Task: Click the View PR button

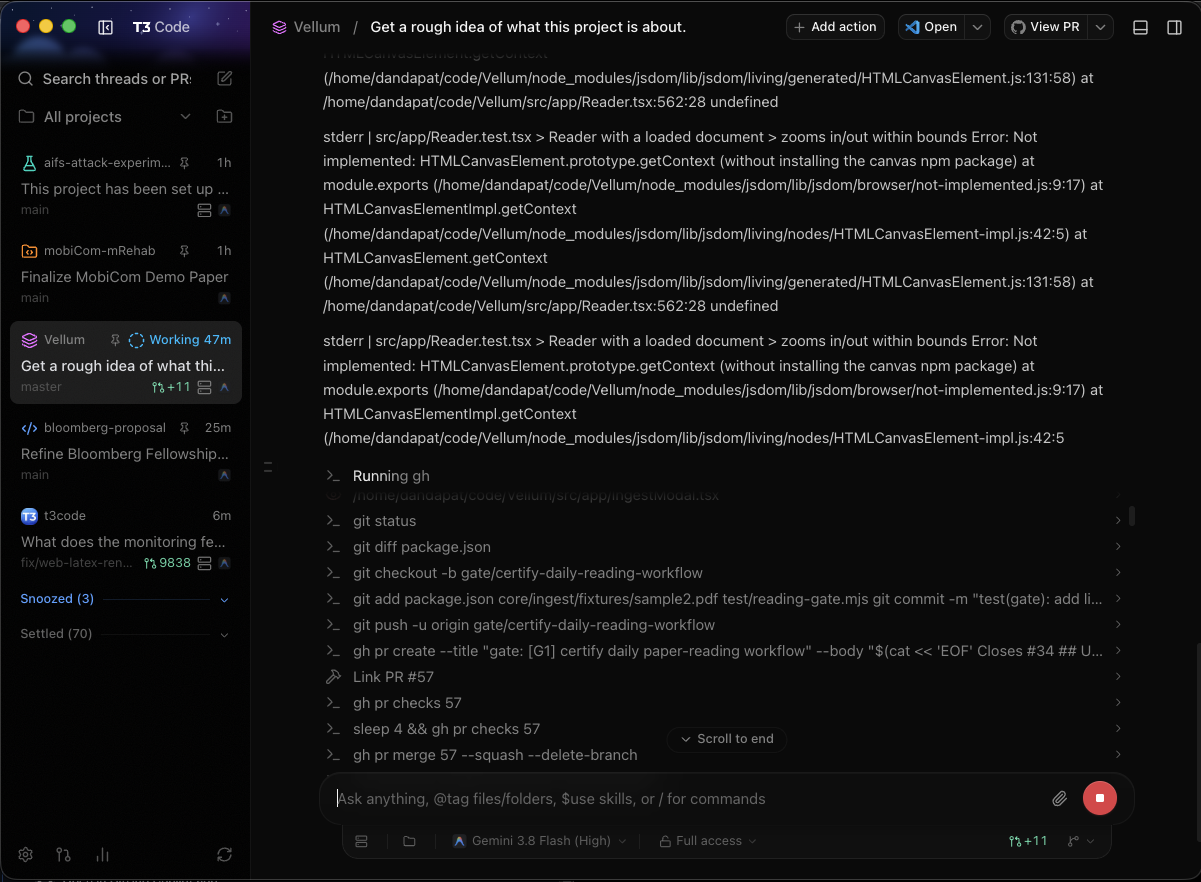Action: (x=1046, y=27)
